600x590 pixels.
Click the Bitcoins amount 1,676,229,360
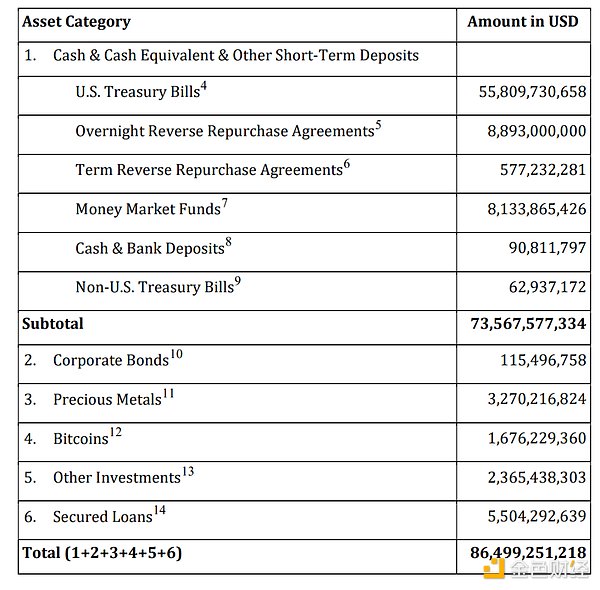click(x=537, y=439)
